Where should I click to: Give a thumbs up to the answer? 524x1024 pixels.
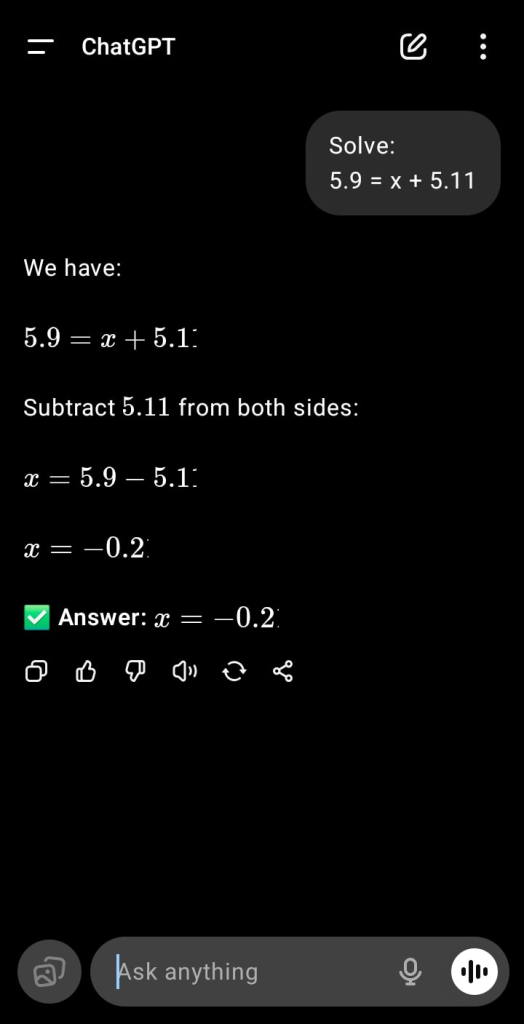(x=86, y=671)
